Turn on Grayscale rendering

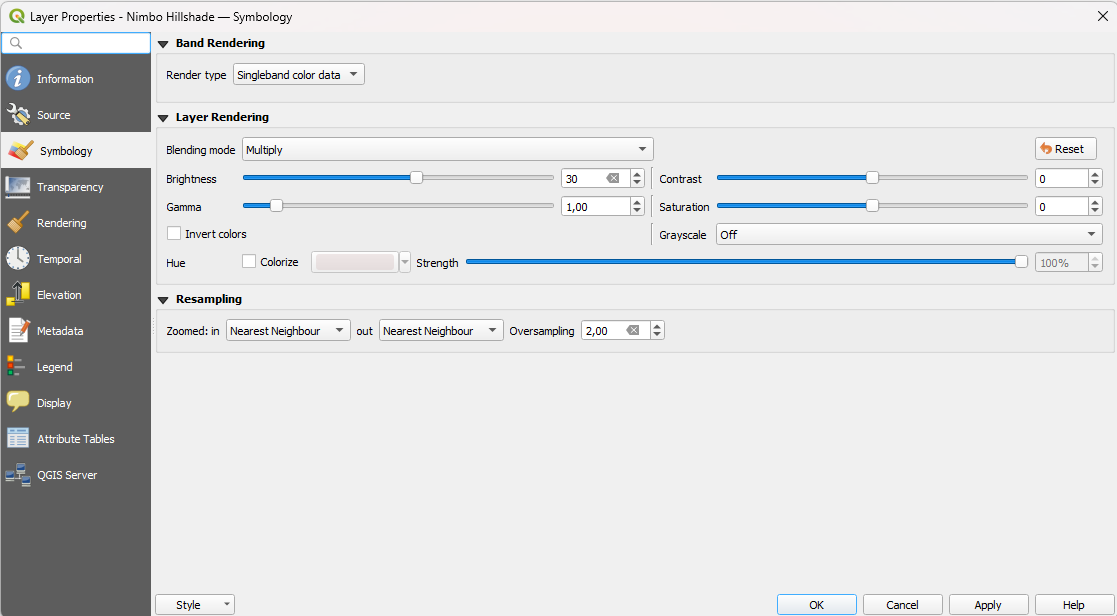click(908, 234)
